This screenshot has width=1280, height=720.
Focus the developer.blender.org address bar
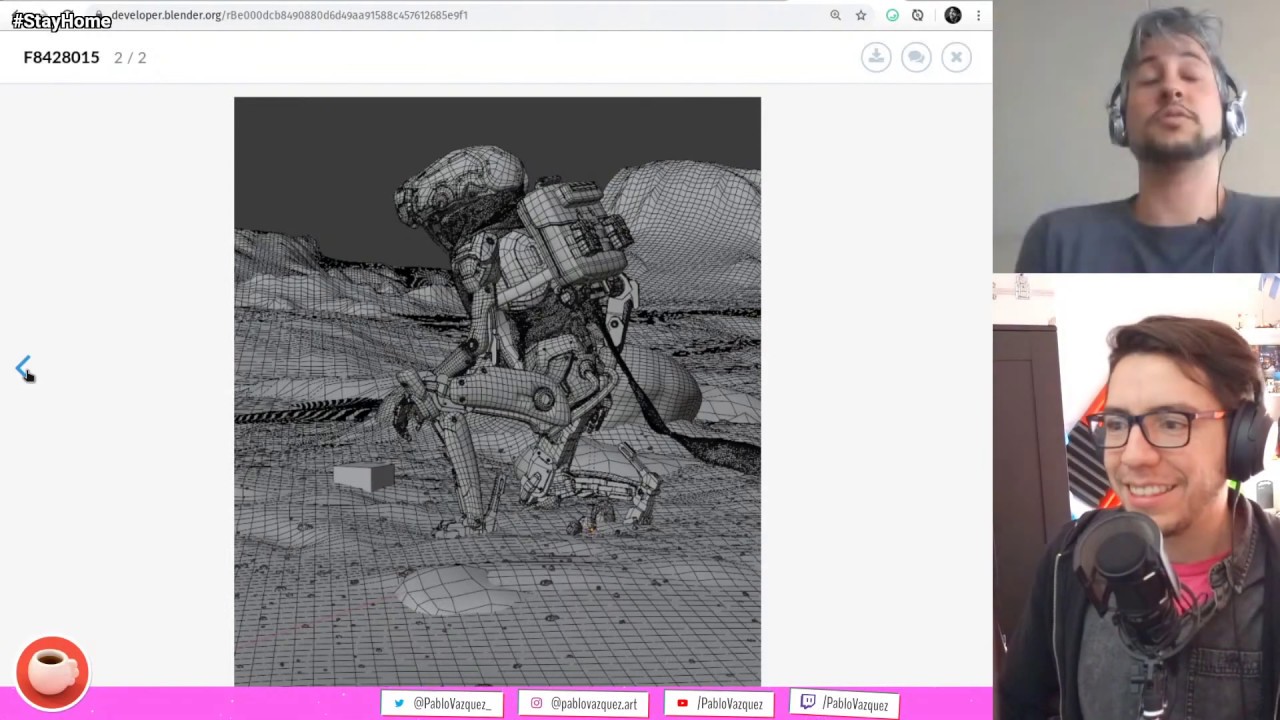[289, 15]
